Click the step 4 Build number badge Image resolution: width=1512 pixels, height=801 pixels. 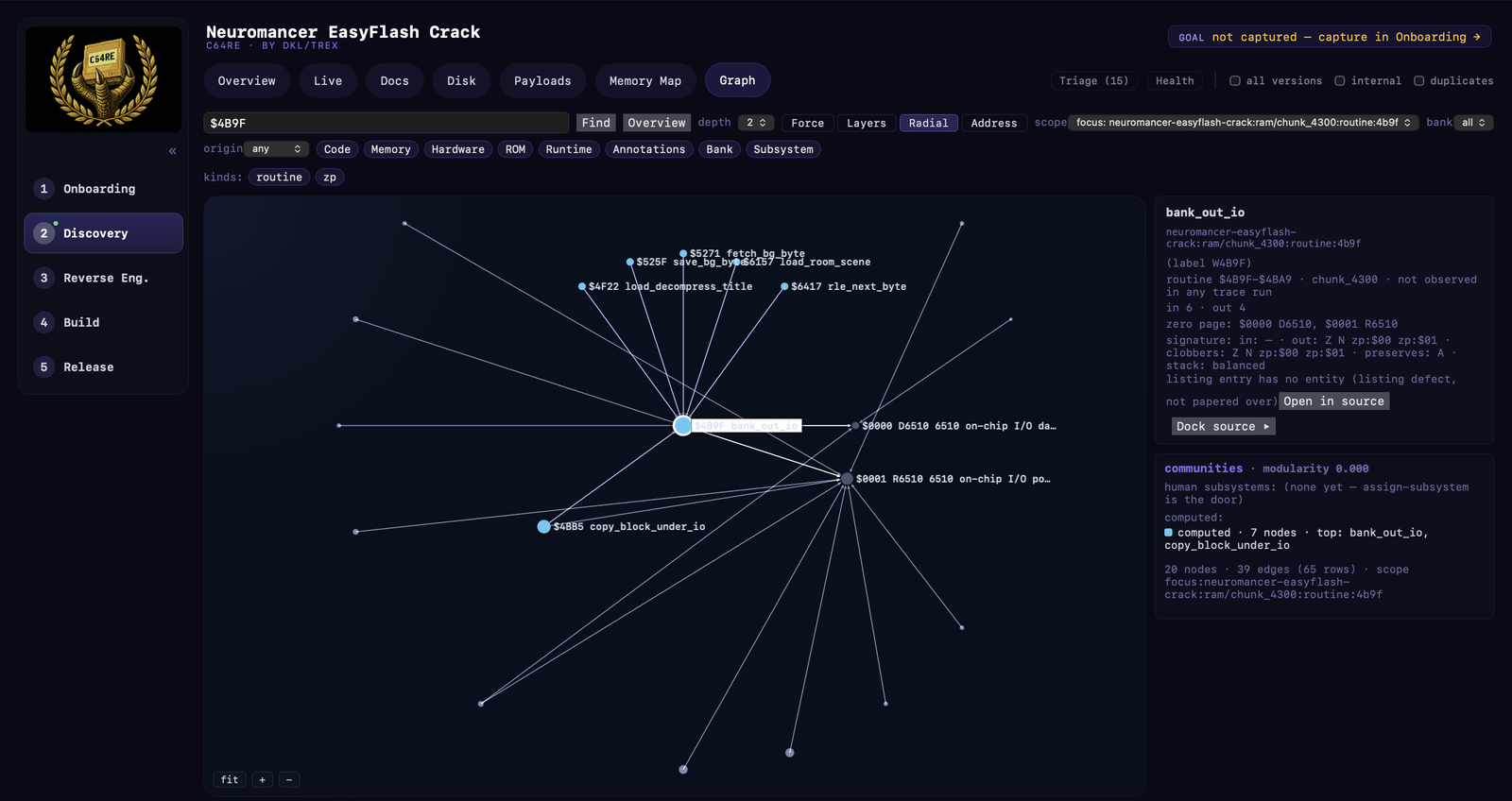pyautogui.click(x=43, y=322)
